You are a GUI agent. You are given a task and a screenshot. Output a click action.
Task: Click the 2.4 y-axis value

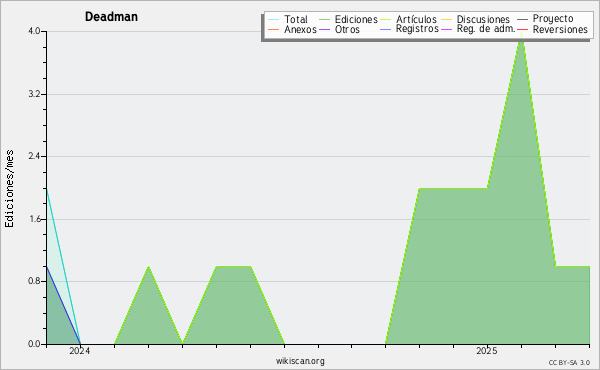pos(34,156)
